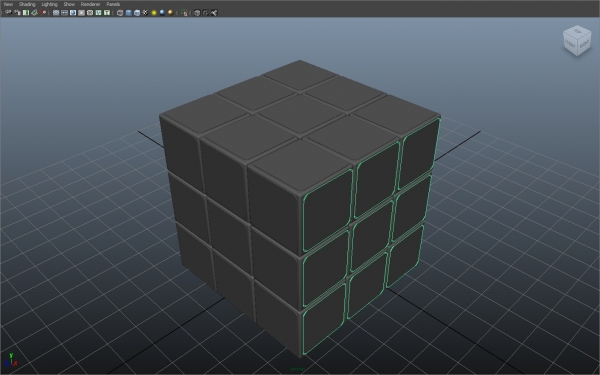
Task: Toggle Isolate Select icon
Action: 184,13
